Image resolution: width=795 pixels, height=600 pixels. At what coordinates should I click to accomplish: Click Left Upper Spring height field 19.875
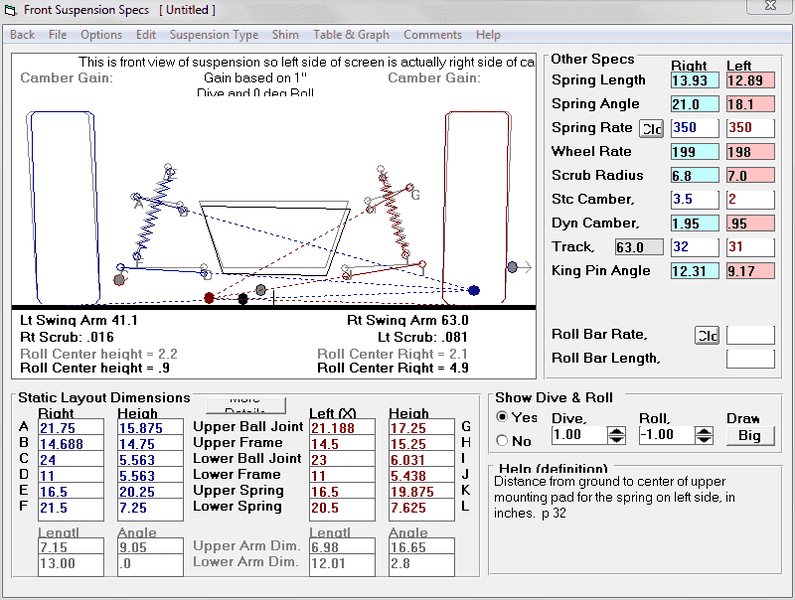click(x=421, y=492)
